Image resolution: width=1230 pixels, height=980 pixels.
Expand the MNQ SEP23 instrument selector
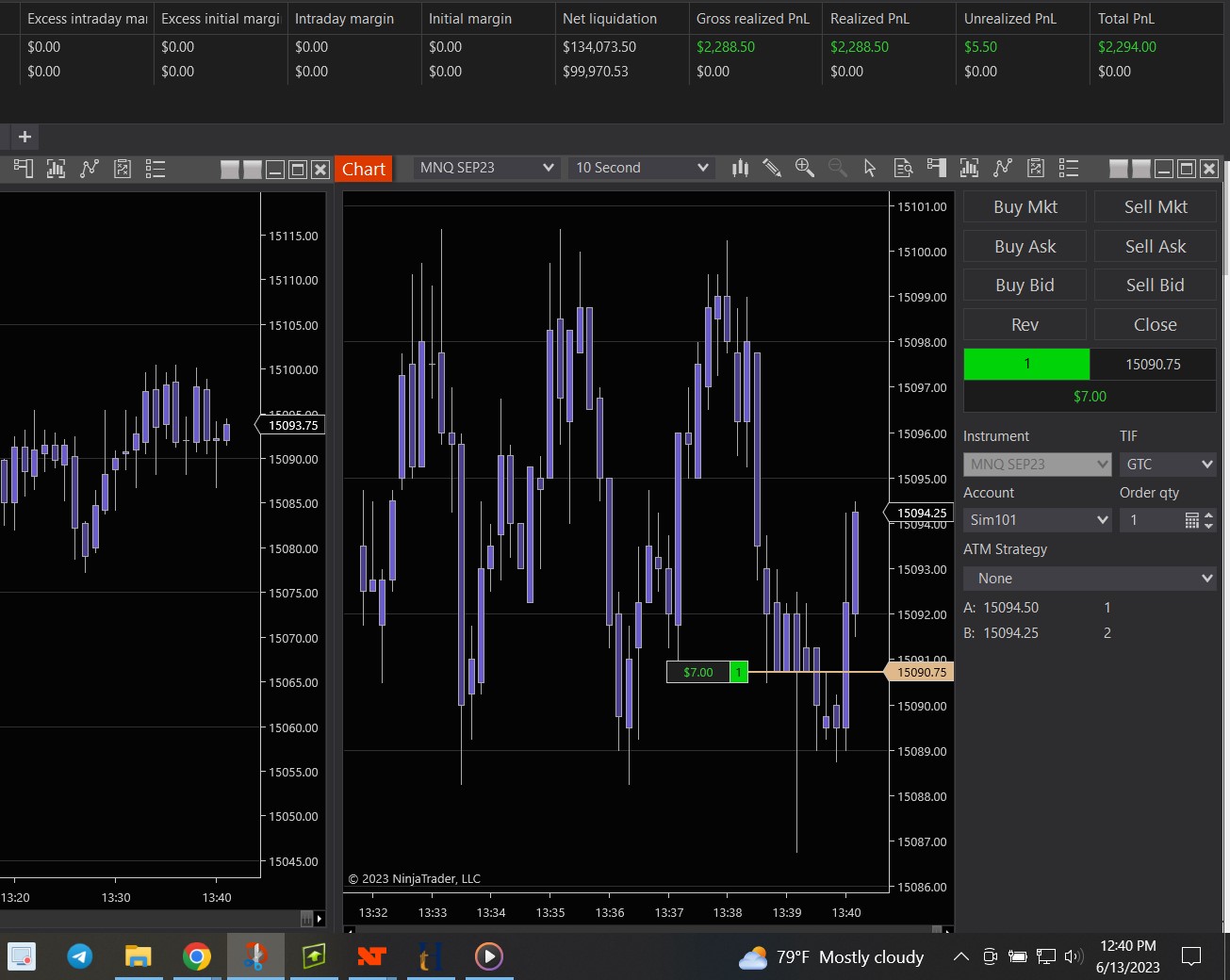[487, 168]
